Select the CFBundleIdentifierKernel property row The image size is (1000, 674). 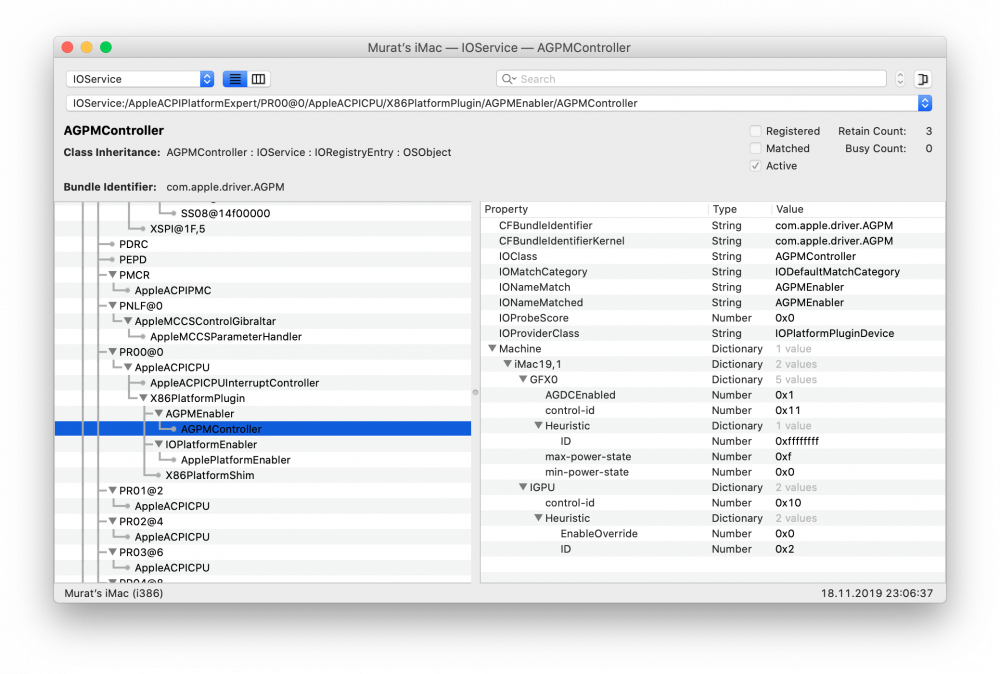click(x=712, y=241)
